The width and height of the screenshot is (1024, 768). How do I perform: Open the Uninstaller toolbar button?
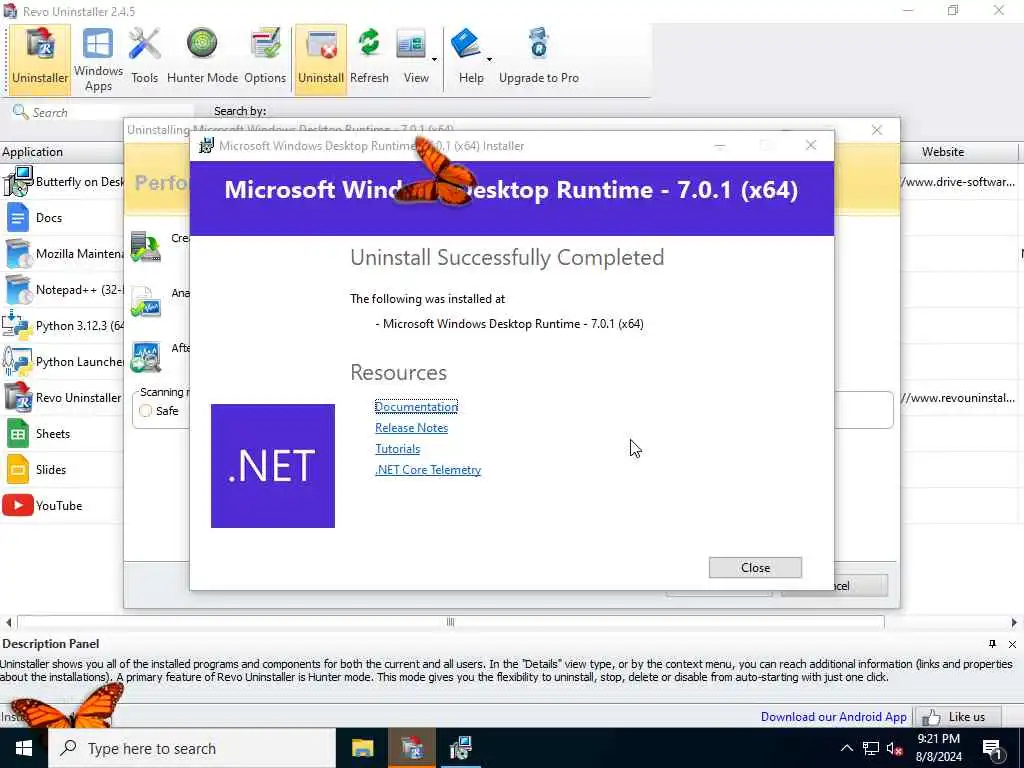pyautogui.click(x=40, y=59)
